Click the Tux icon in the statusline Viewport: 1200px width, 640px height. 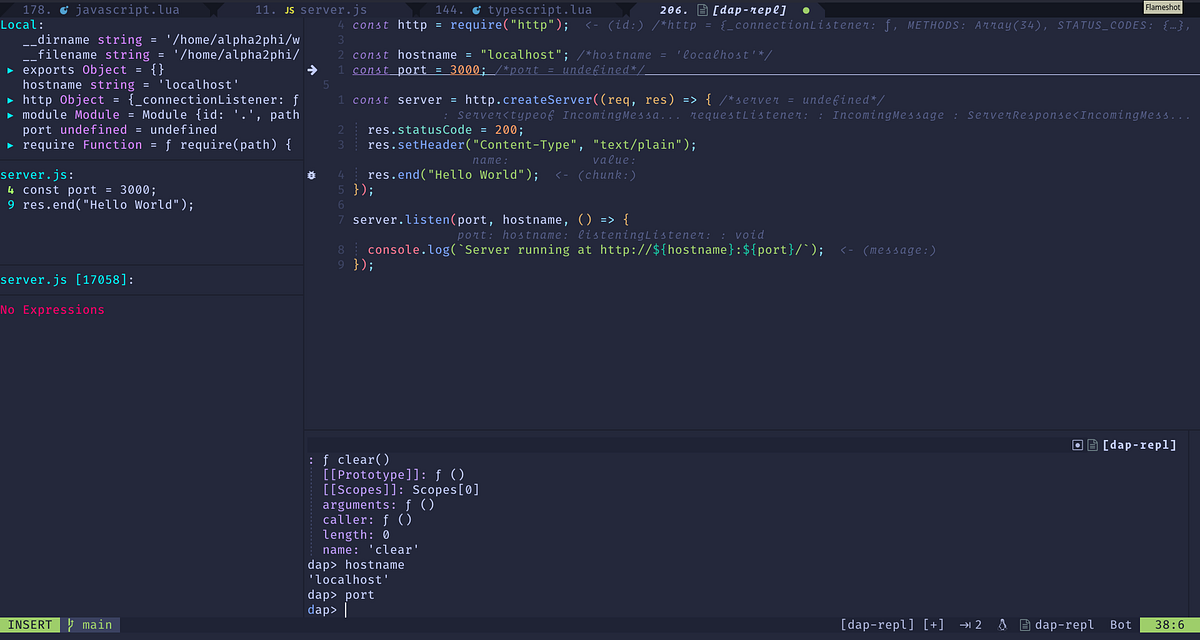pos(1003,624)
